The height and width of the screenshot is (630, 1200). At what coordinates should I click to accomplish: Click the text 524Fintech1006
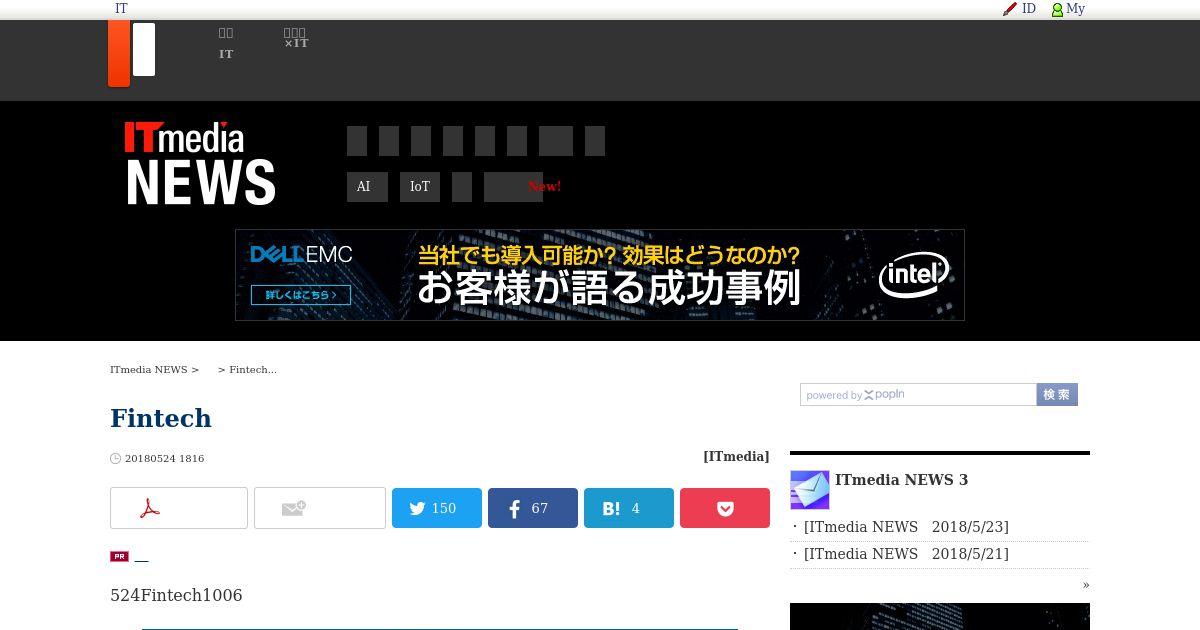pos(176,596)
